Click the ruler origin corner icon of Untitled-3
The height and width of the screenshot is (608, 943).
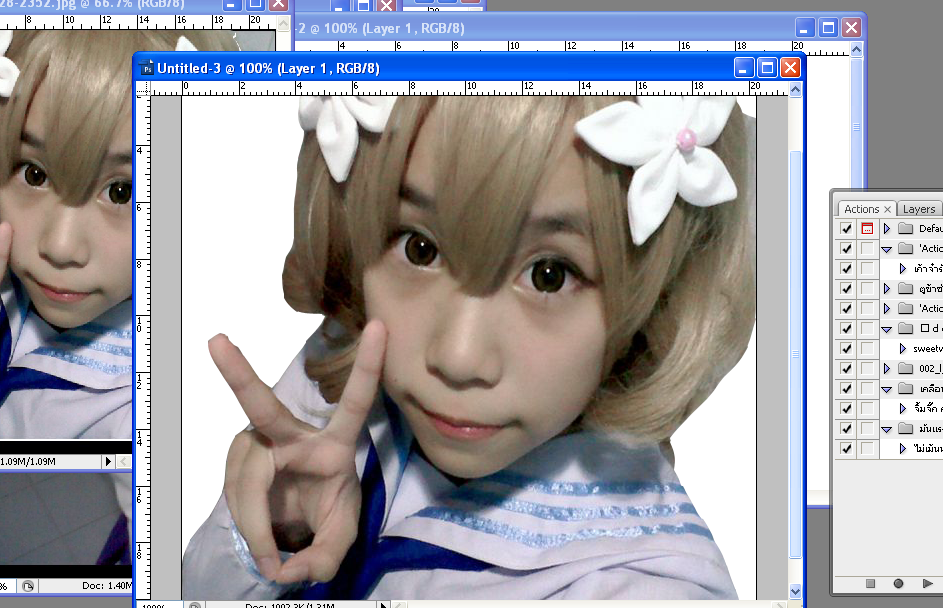click(143, 89)
